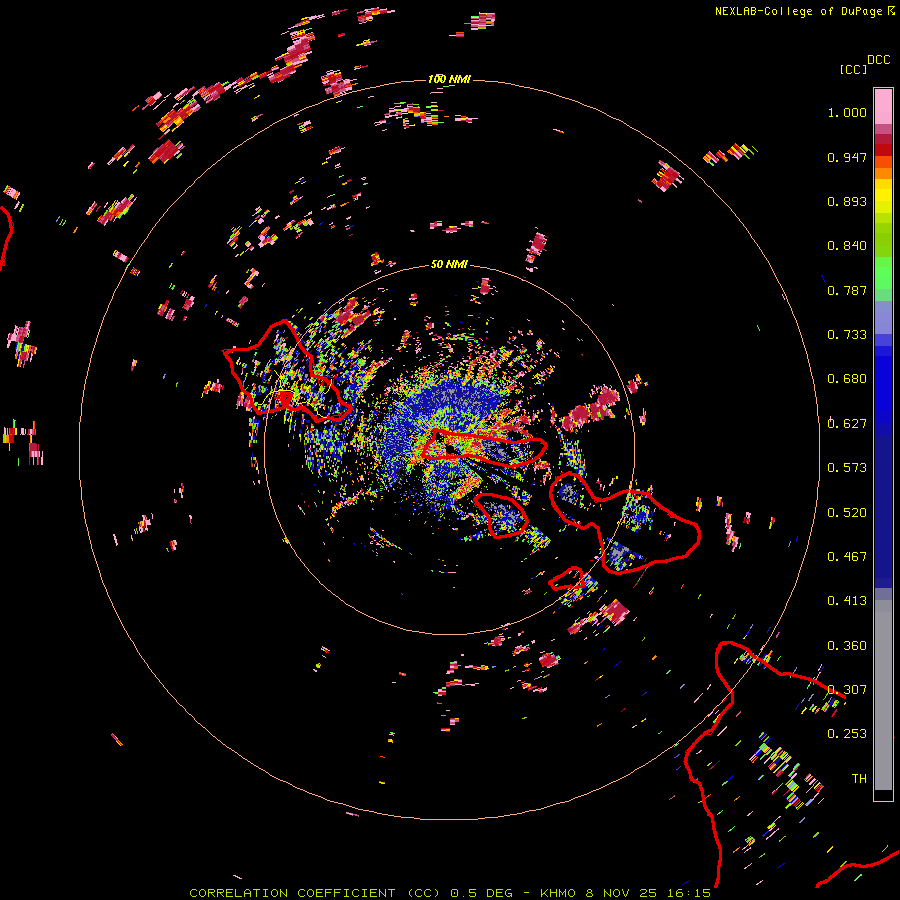Click the [CC] legend unit label
Viewport: 900px width, 900px height.
pyautogui.click(x=853, y=69)
